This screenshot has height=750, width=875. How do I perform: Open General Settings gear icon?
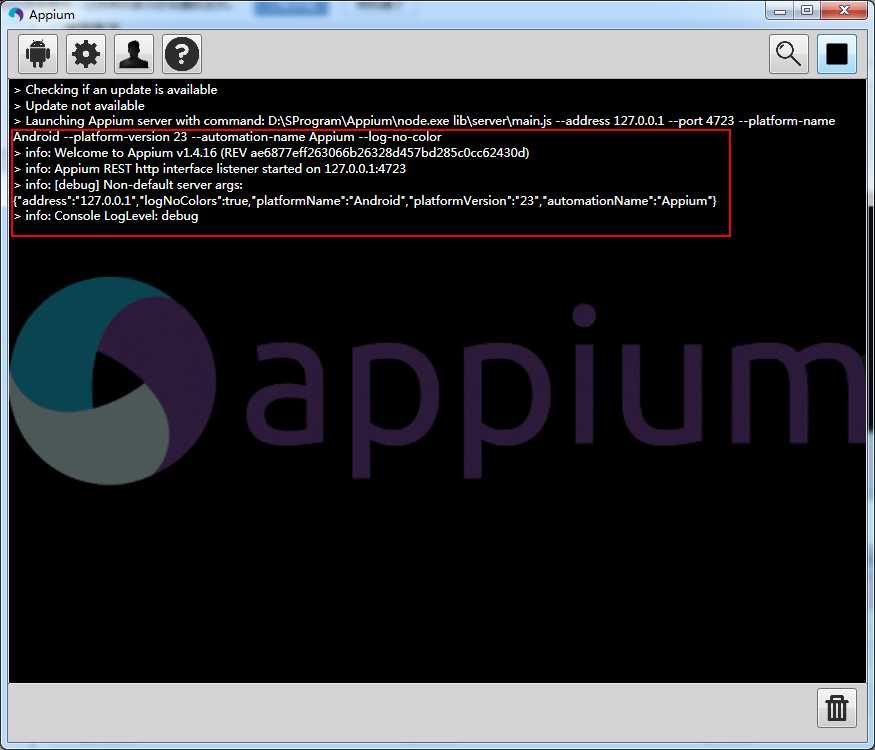[86, 54]
